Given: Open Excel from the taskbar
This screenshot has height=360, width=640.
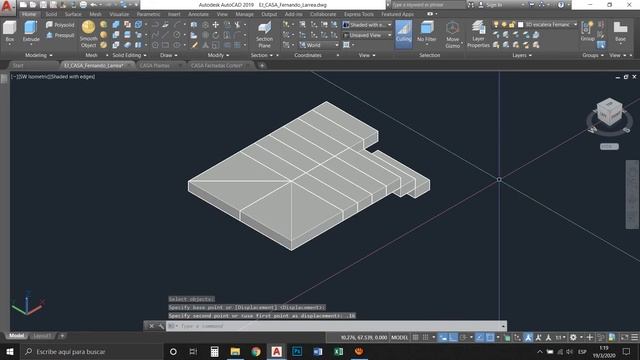Looking at the screenshot, I should [x=338, y=351].
